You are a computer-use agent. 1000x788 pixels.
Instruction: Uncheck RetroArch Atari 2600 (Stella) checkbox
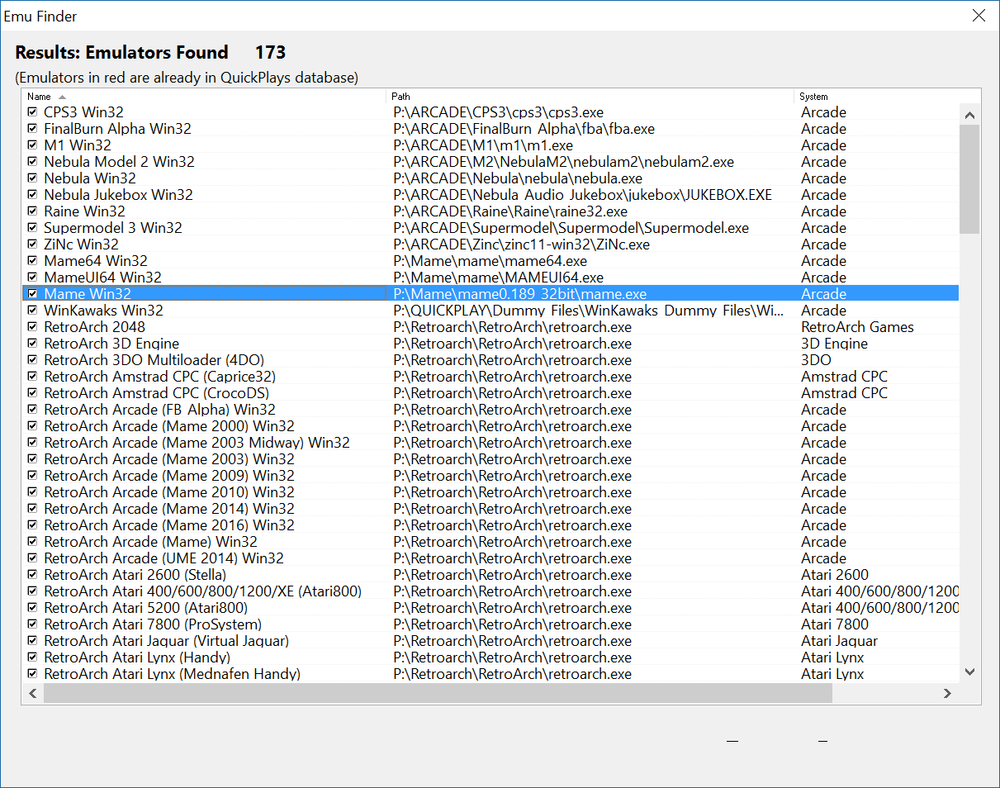pyautogui.click(x=33, y=574)
